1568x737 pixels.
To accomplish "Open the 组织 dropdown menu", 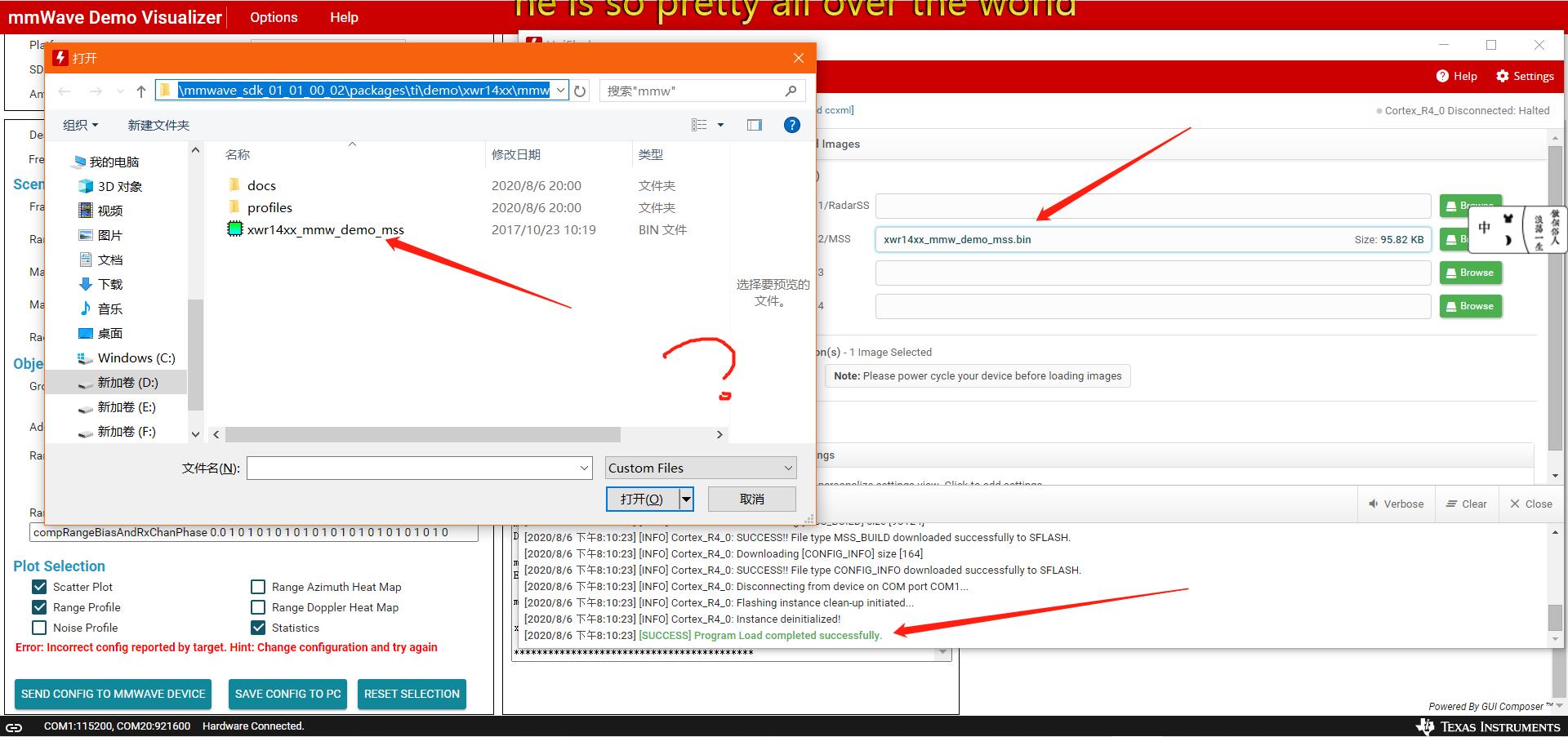I will (80, 125).
